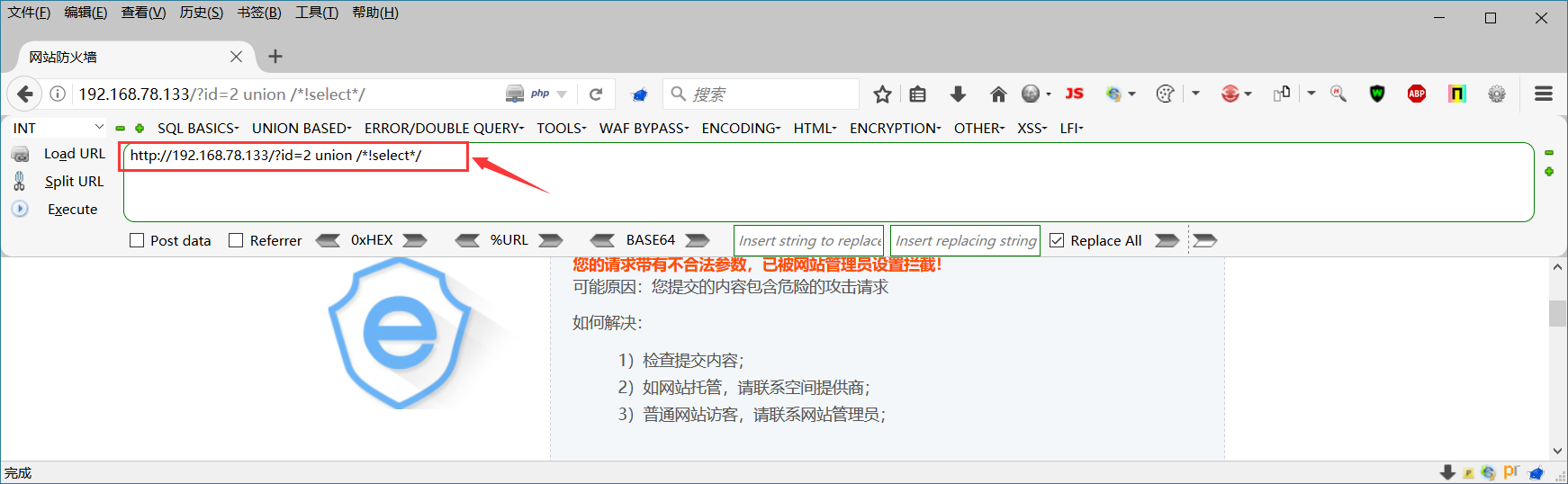Open the cookie manager icon
Screen dimensions: 1568x484
tap(1165, 94)
